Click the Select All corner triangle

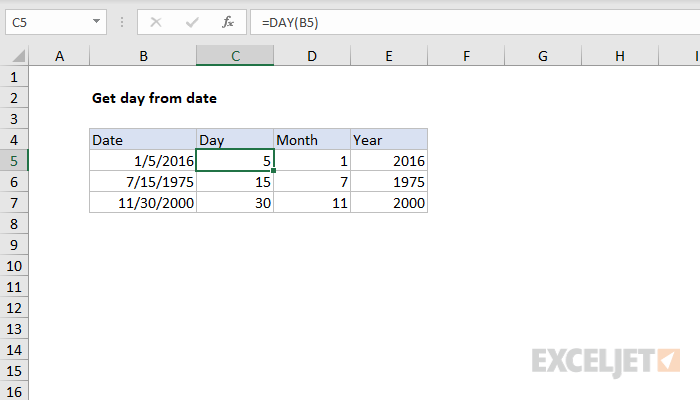pyautogui.click(x=19, y=56)
